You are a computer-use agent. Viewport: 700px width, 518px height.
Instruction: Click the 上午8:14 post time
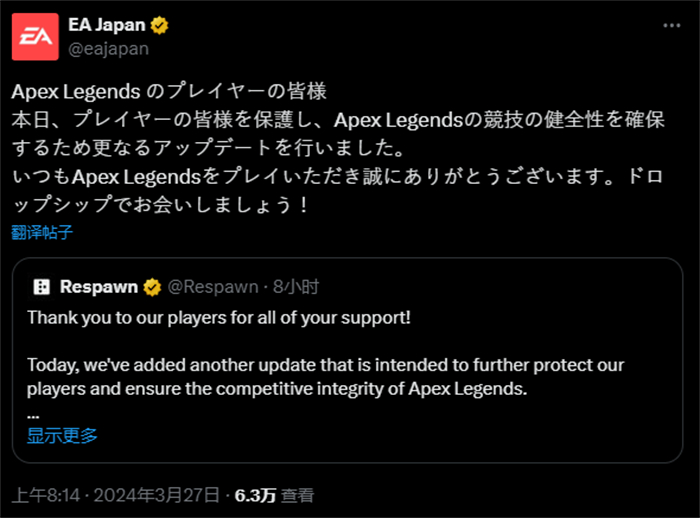(46, 495)
